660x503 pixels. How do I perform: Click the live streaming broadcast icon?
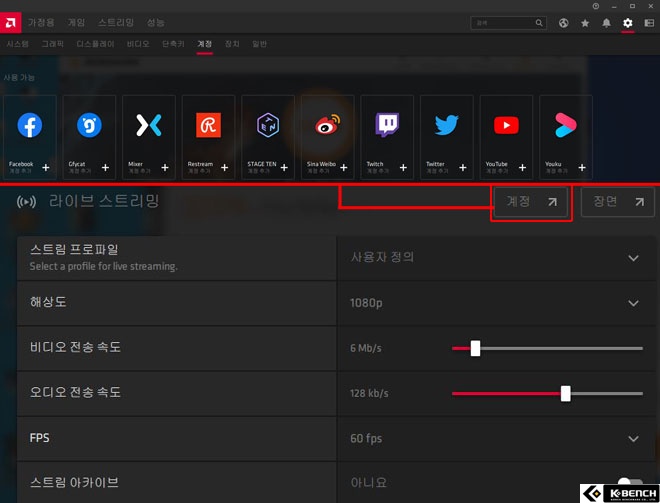click(26, 202)
